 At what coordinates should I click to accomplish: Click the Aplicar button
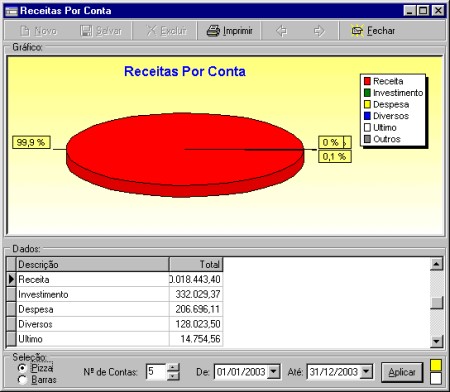pos(402,372)
